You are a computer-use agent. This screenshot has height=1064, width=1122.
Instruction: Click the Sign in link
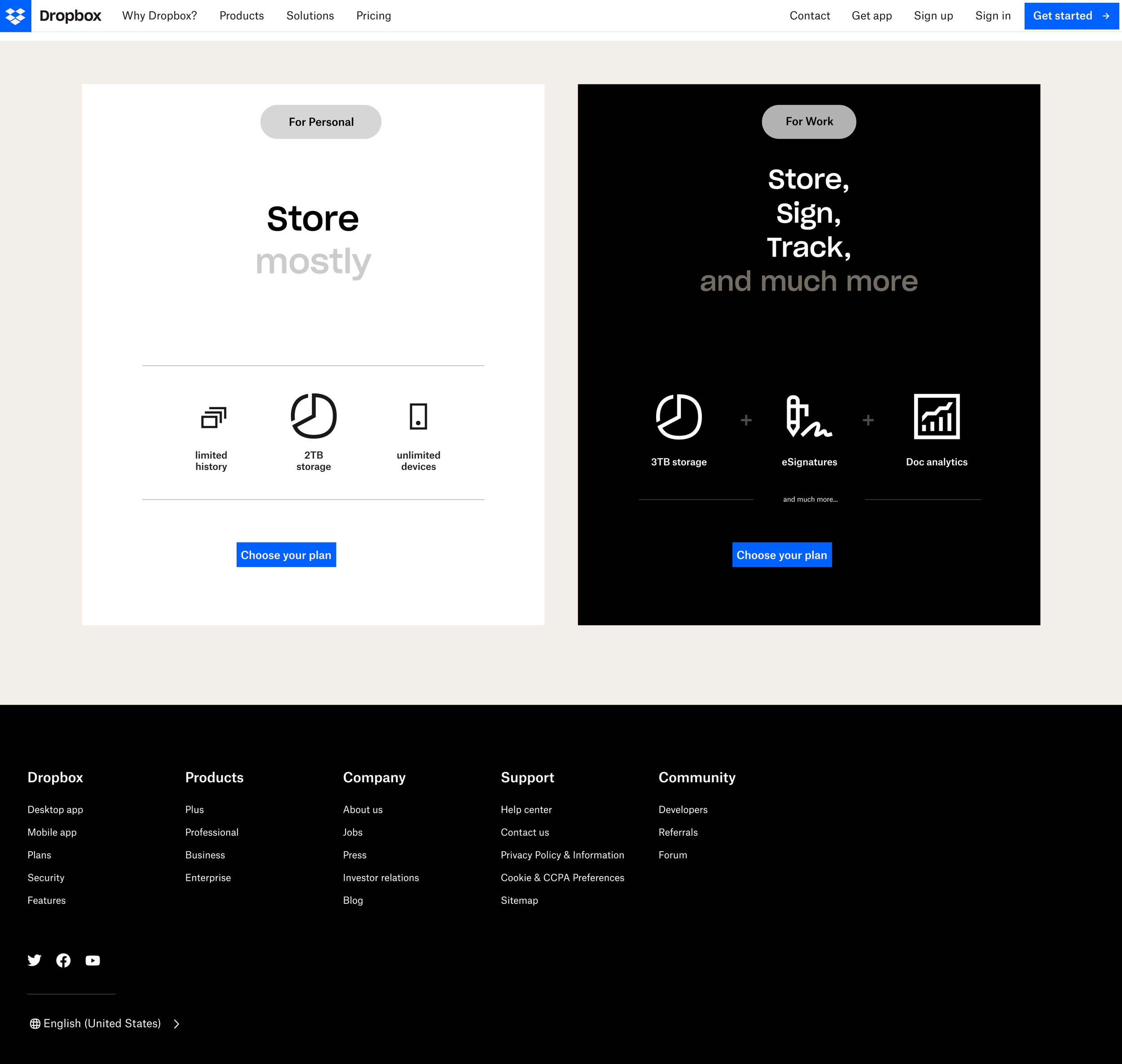pyautogui.click(x=993, y=16)
